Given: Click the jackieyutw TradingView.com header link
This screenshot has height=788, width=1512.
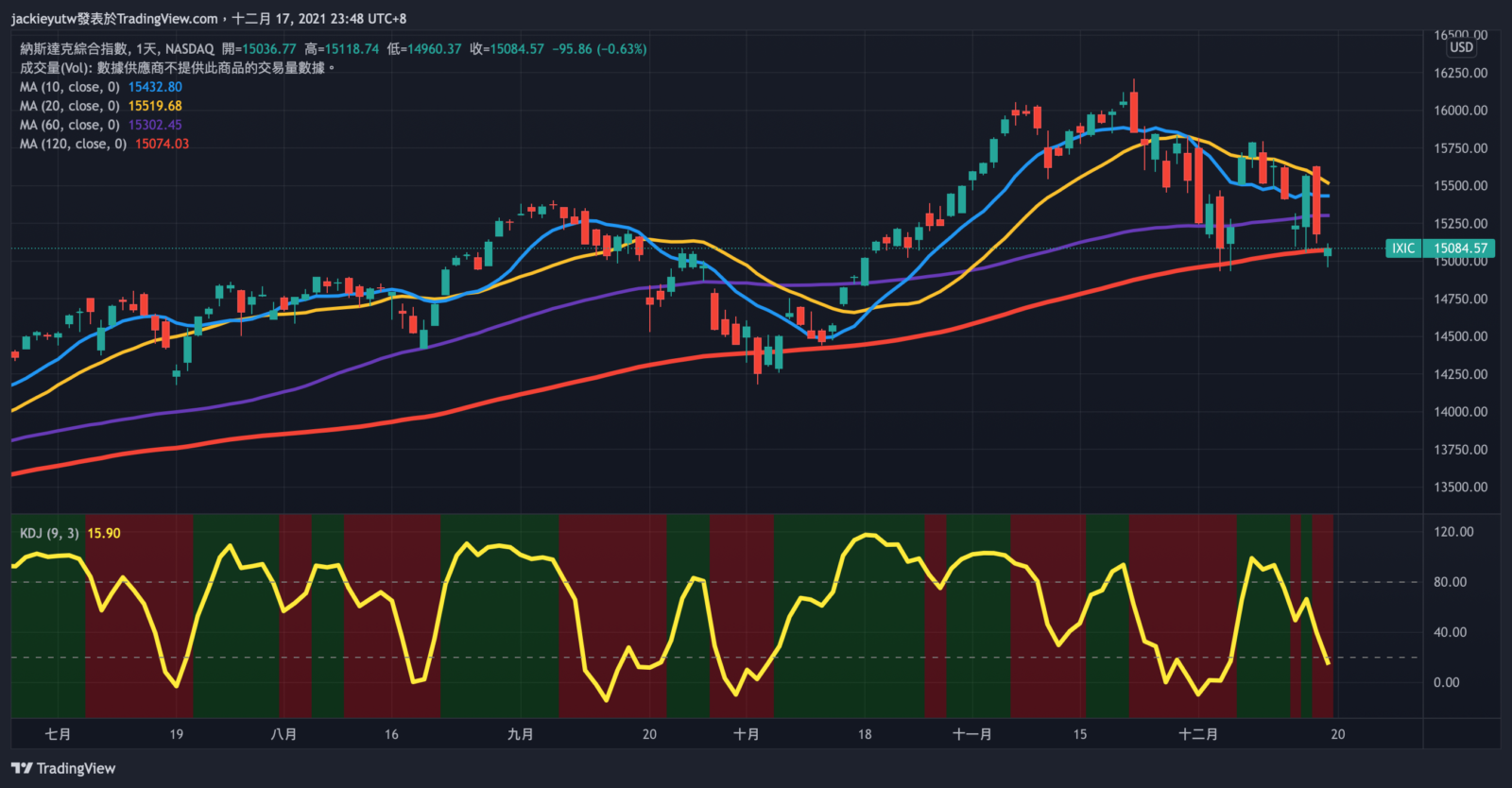Looking at the screenshot, I should [x=113, y=18].
